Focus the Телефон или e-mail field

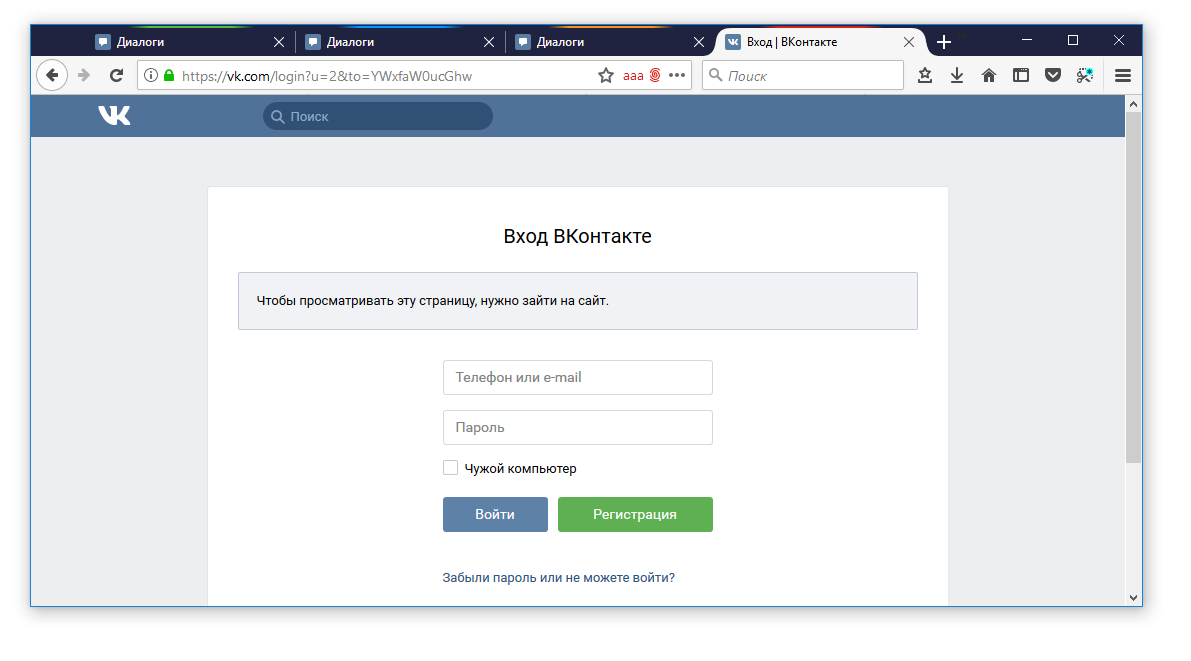(x=577, y=377)
